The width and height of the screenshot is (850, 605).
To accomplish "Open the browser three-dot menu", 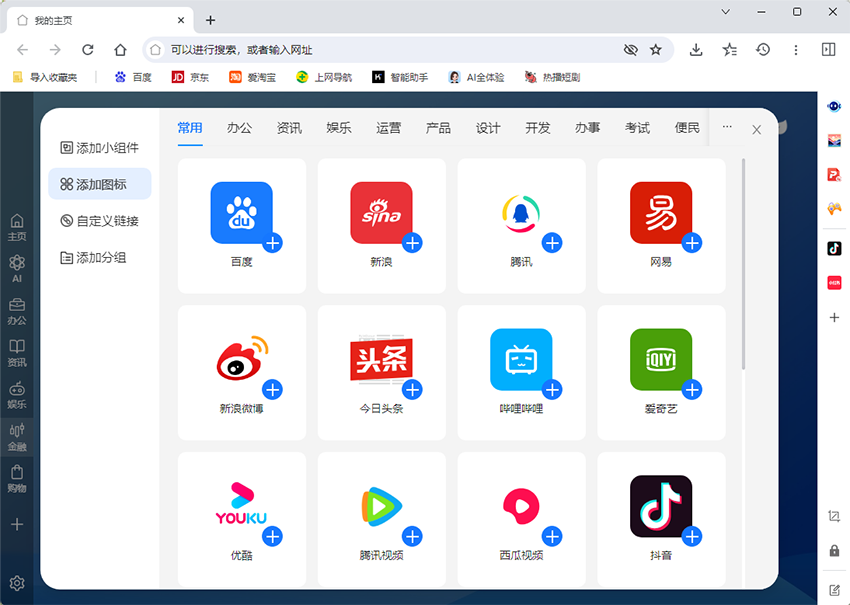I will tap(795, 49).
